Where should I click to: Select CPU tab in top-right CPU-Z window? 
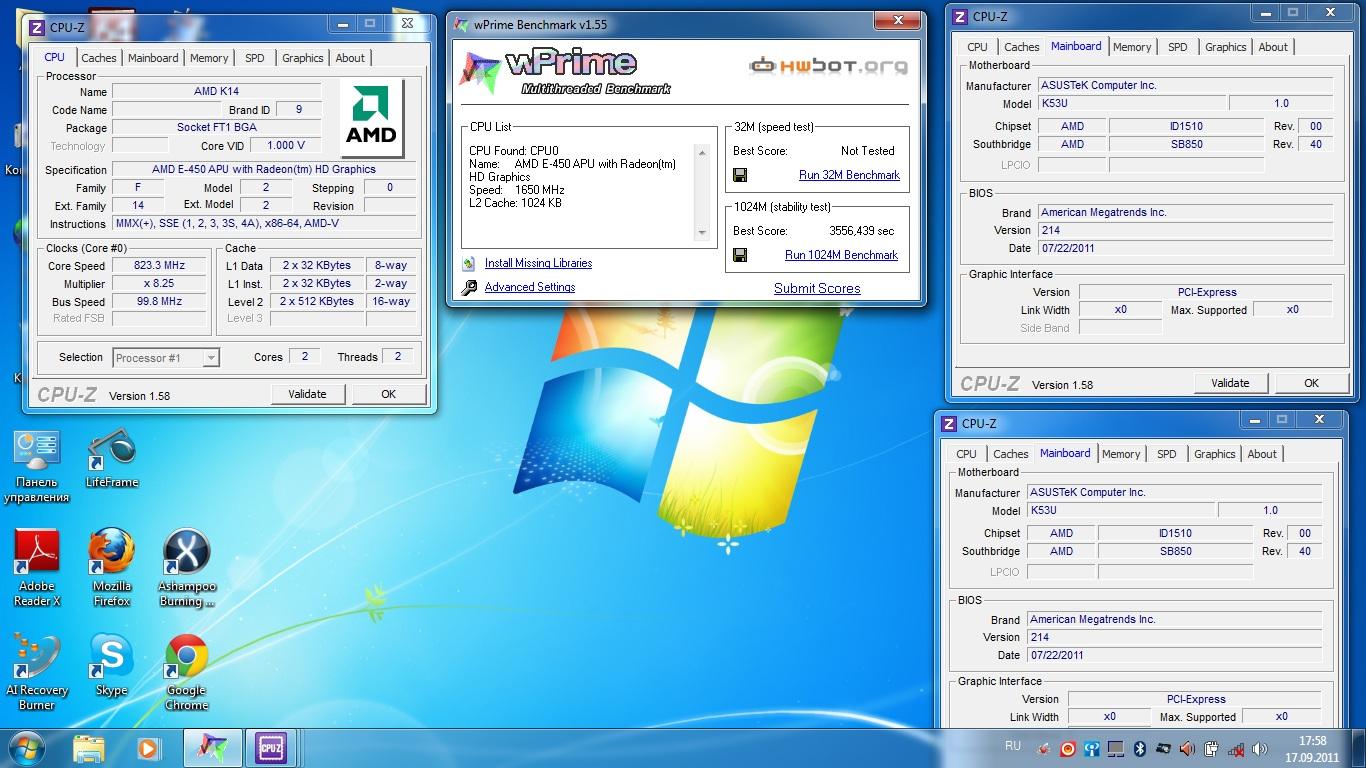pyautogui.click(x=977, y=47)
